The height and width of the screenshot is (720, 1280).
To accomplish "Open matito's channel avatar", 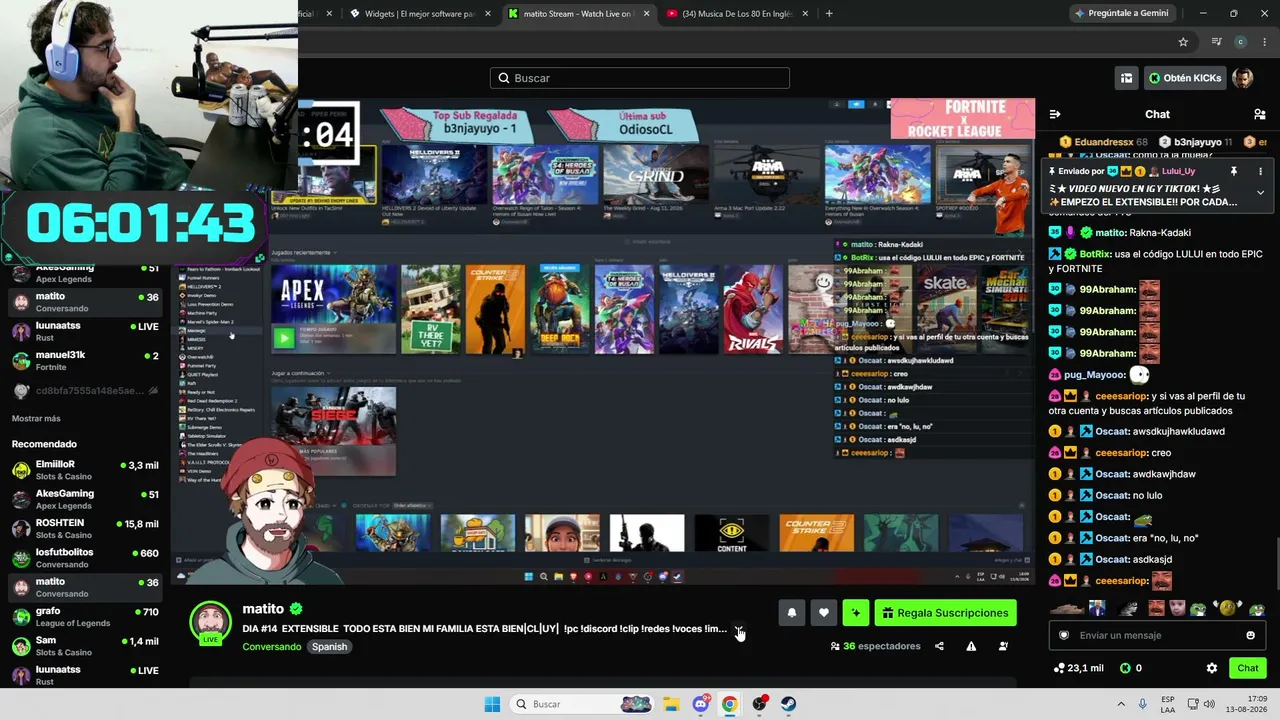I will pos(210,622).
